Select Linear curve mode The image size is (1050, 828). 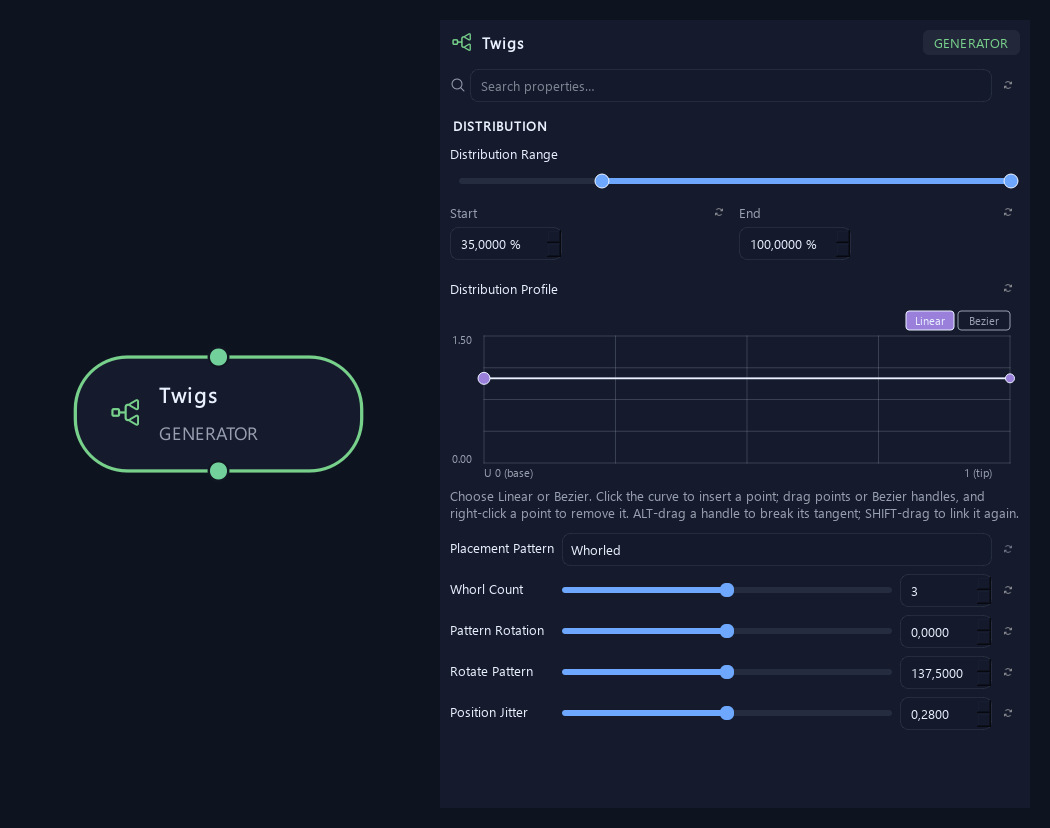[x=929, y=321]
